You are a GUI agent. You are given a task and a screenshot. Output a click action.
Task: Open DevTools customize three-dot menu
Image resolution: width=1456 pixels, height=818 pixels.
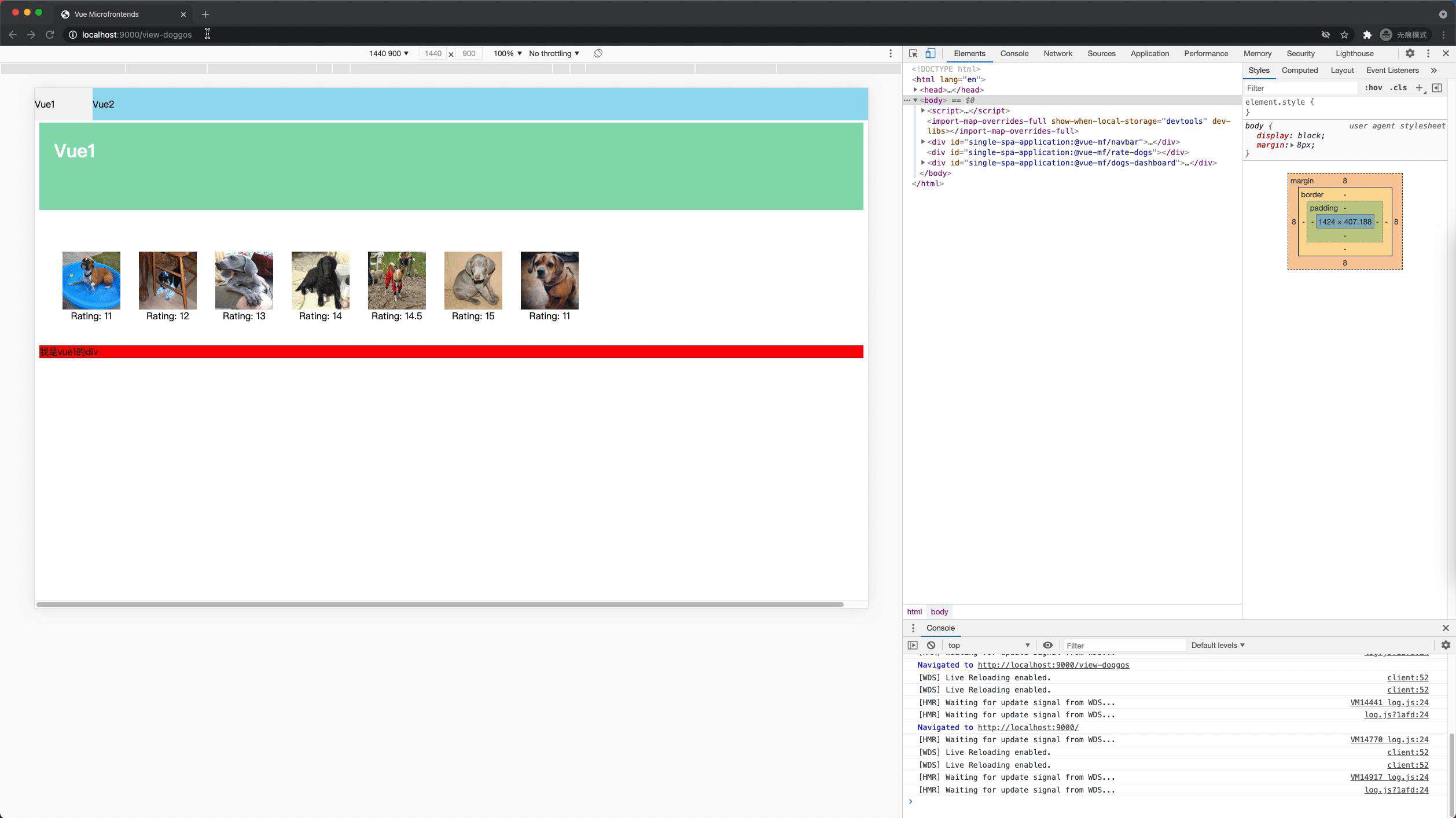tap(1428, 53)
